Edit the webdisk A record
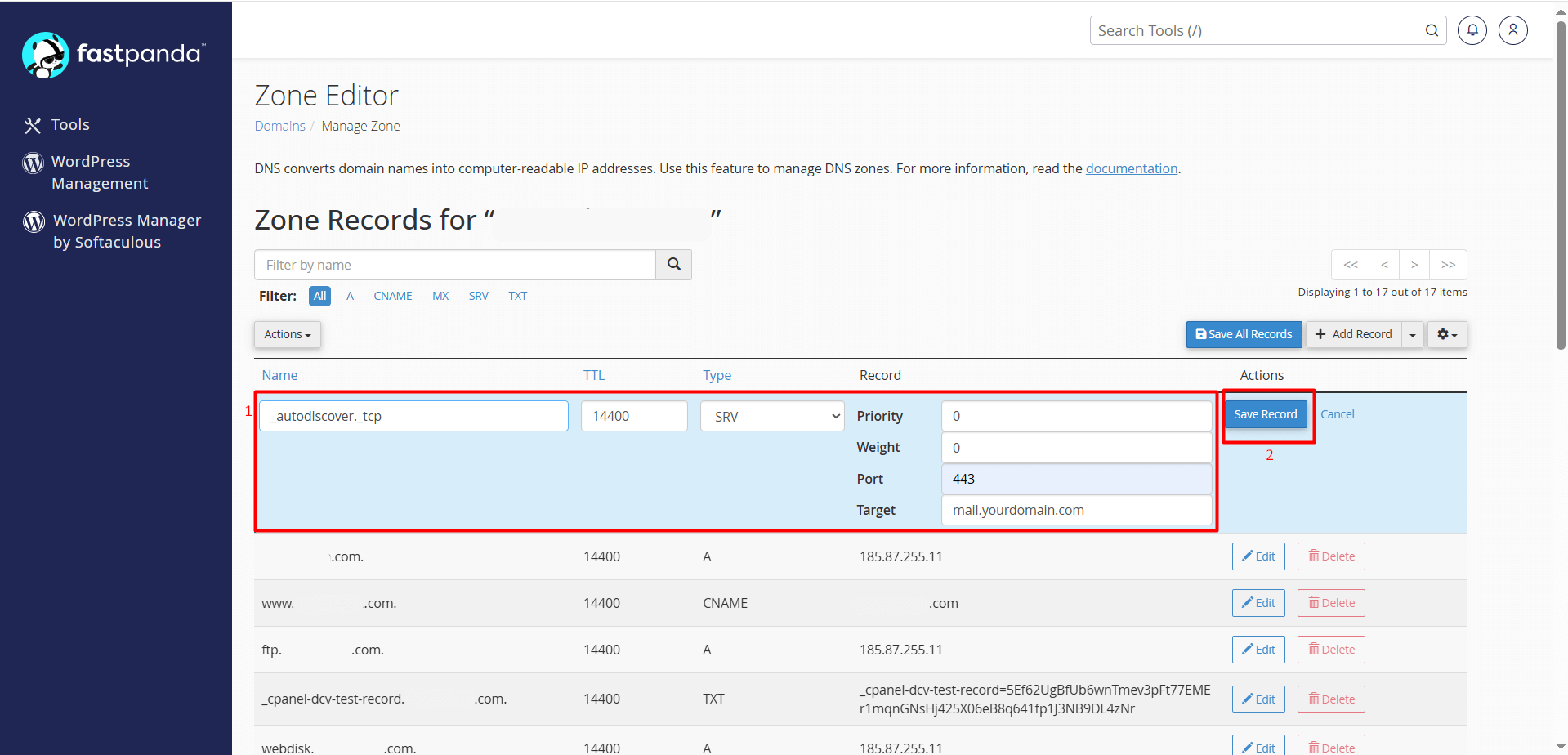Viewport: 1568px width, 755px height. tap(1258, 747)
